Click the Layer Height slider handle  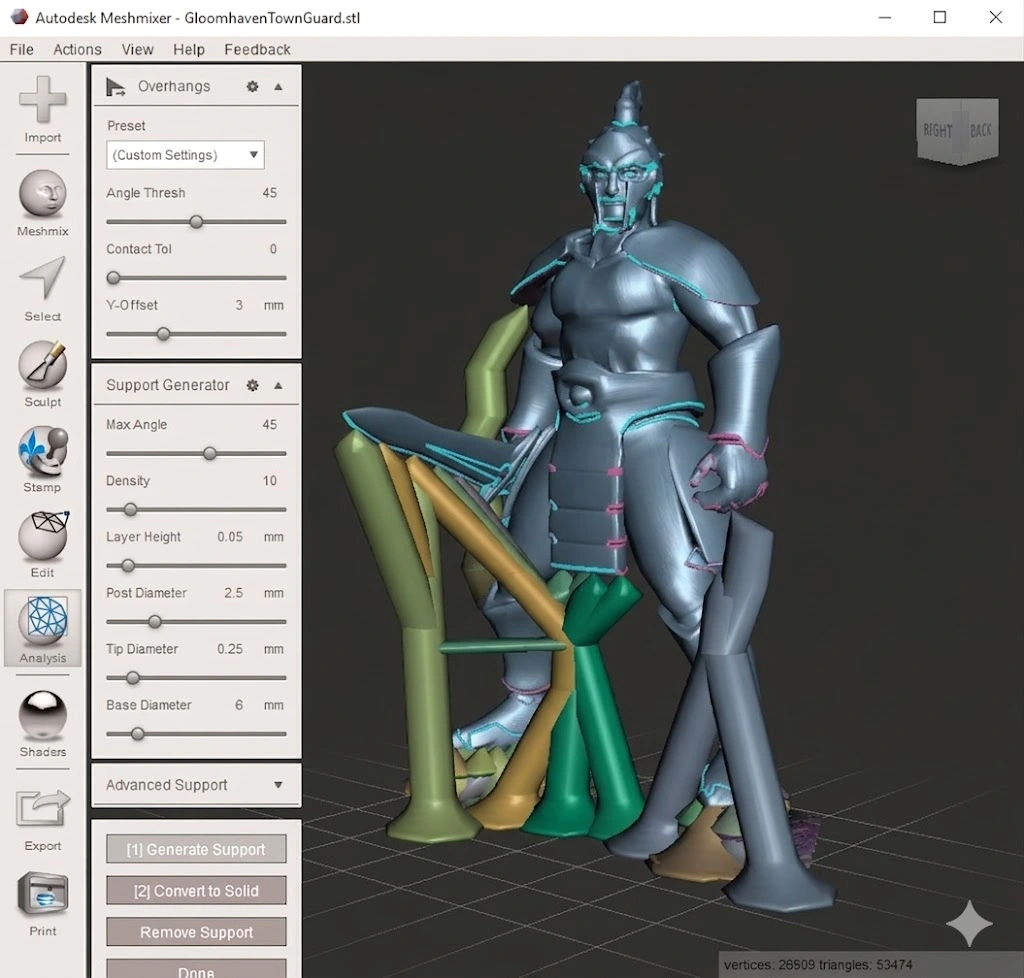(x=128, y=565)
